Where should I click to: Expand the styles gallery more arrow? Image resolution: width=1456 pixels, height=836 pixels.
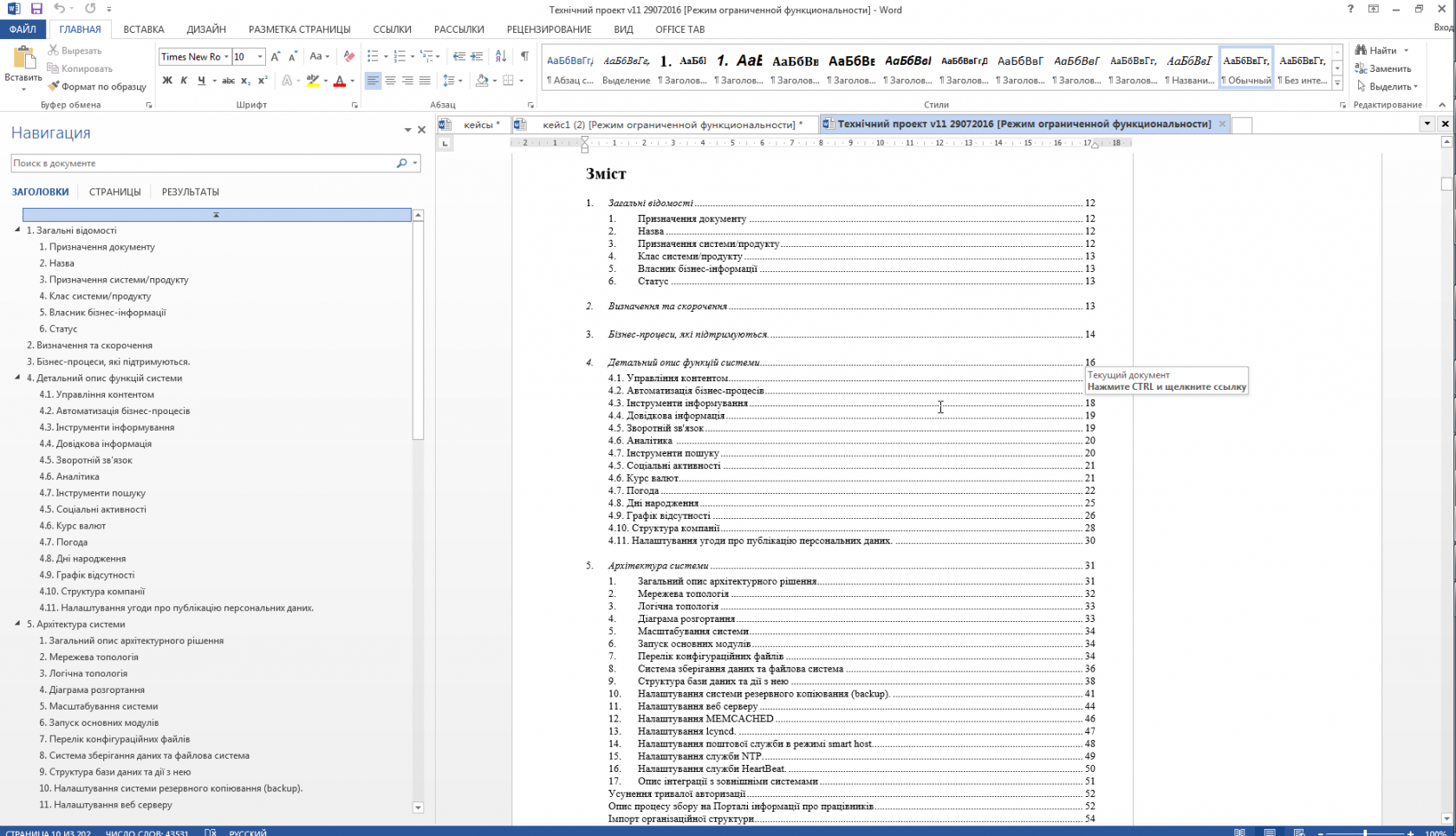[1337, 83]
